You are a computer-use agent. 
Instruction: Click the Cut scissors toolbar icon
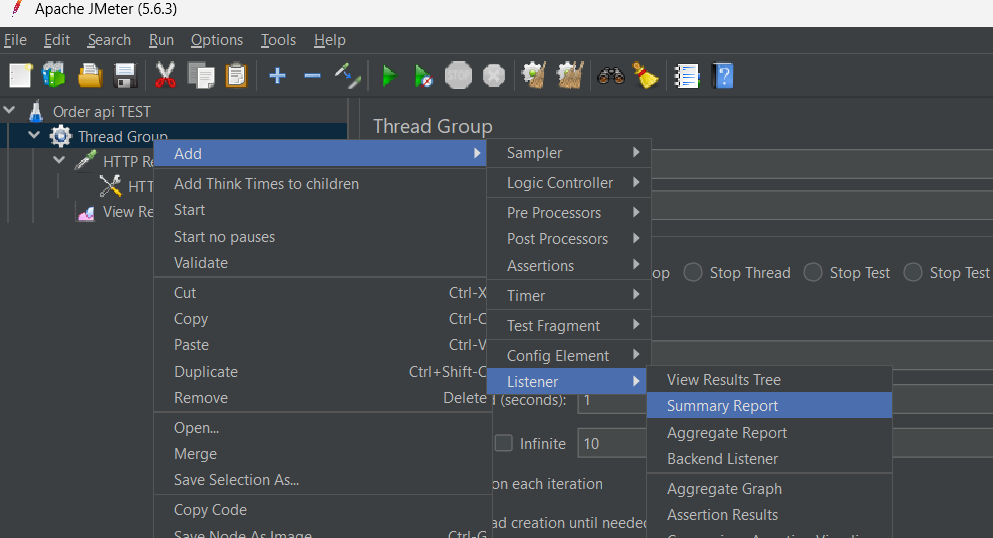click(x=165, y=76)
